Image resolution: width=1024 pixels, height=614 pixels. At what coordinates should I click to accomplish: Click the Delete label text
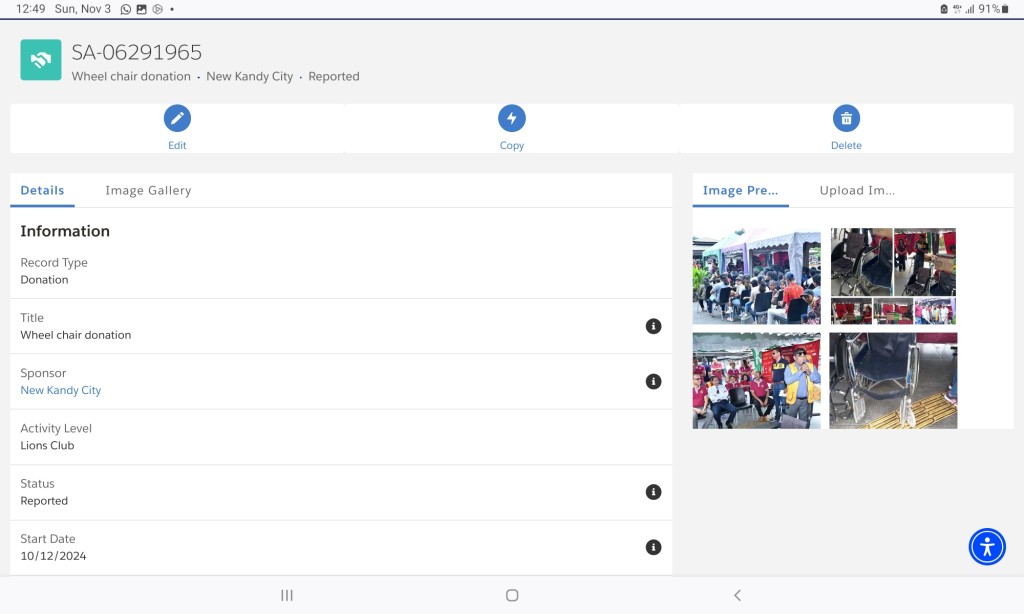click(x=846, y=145)
